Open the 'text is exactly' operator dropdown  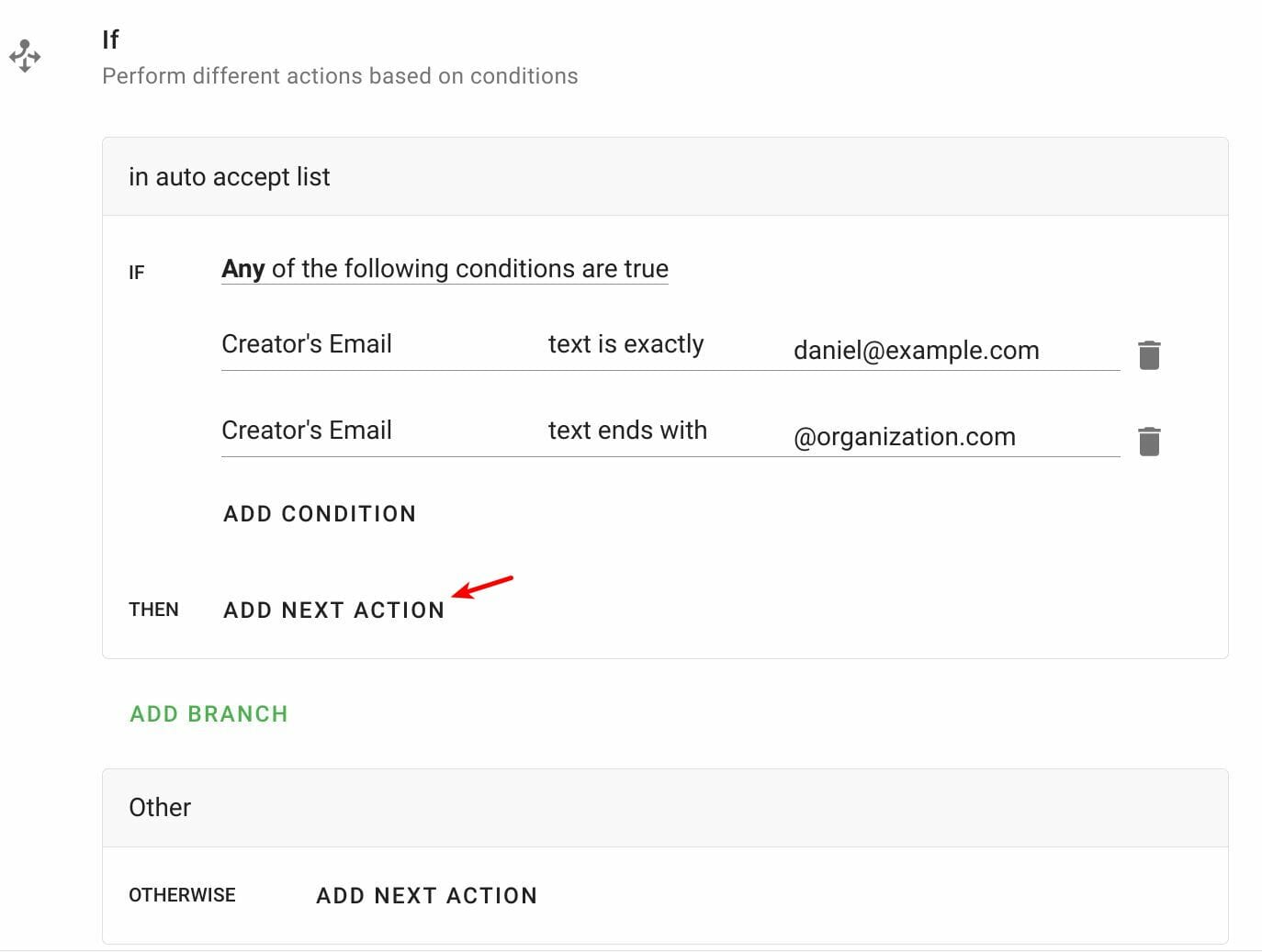coord(625,344)
